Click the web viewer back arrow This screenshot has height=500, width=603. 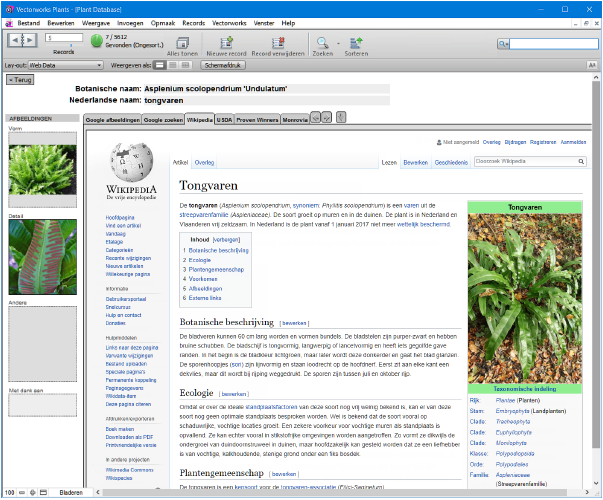(x=315, y=117)
